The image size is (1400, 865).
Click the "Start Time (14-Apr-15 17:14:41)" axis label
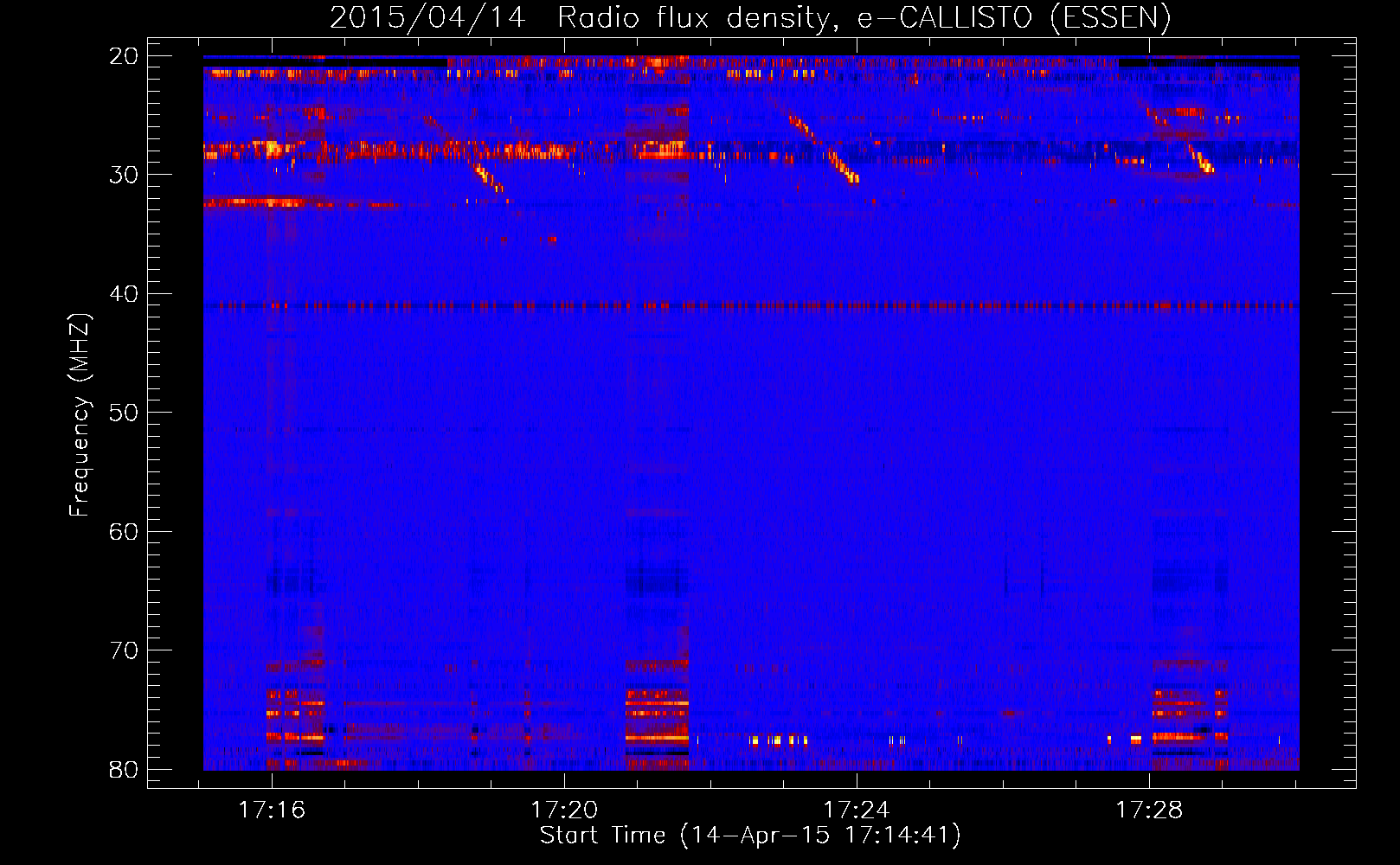(750, 836)
